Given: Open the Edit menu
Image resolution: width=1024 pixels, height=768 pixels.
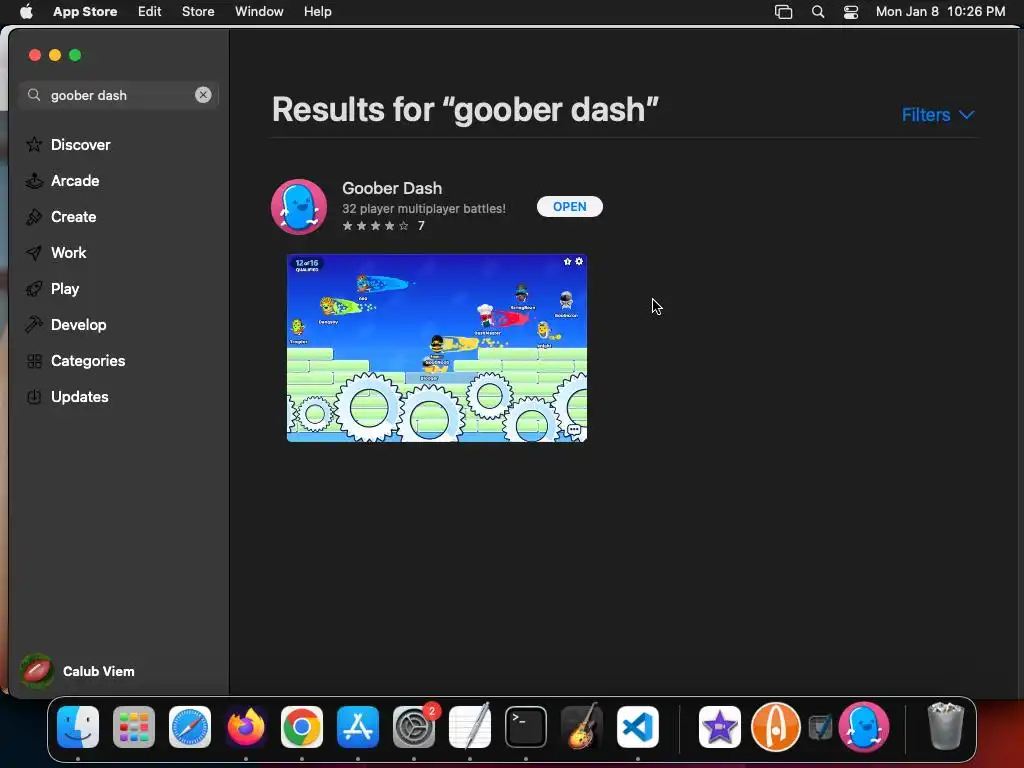Looking at the screenshot, I should (x=149, y=11).
